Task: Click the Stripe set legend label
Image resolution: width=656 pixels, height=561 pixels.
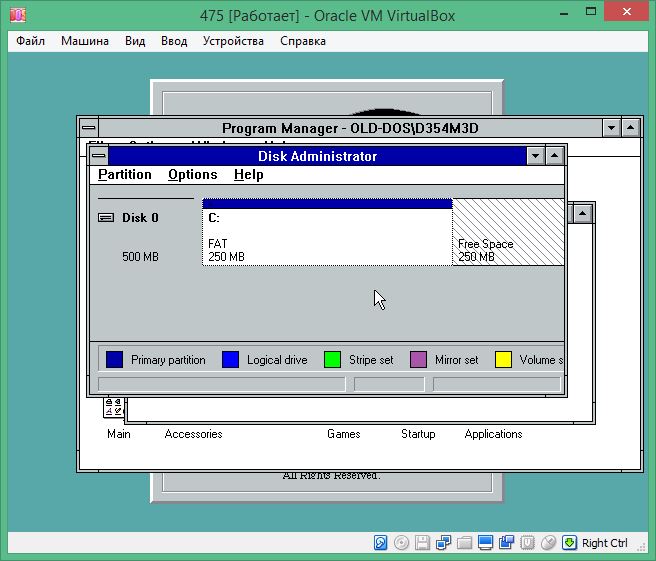Action: (x=371, y=360)
